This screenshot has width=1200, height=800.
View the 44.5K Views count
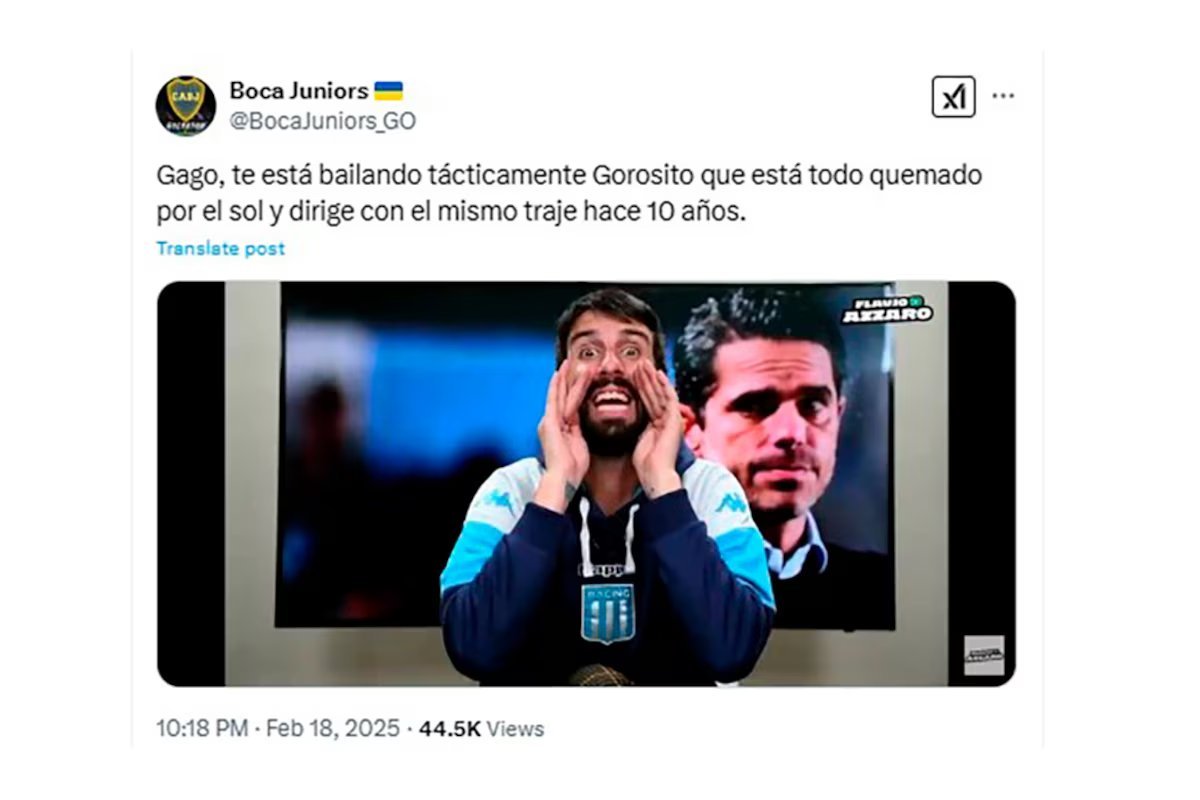click(481, 728)
